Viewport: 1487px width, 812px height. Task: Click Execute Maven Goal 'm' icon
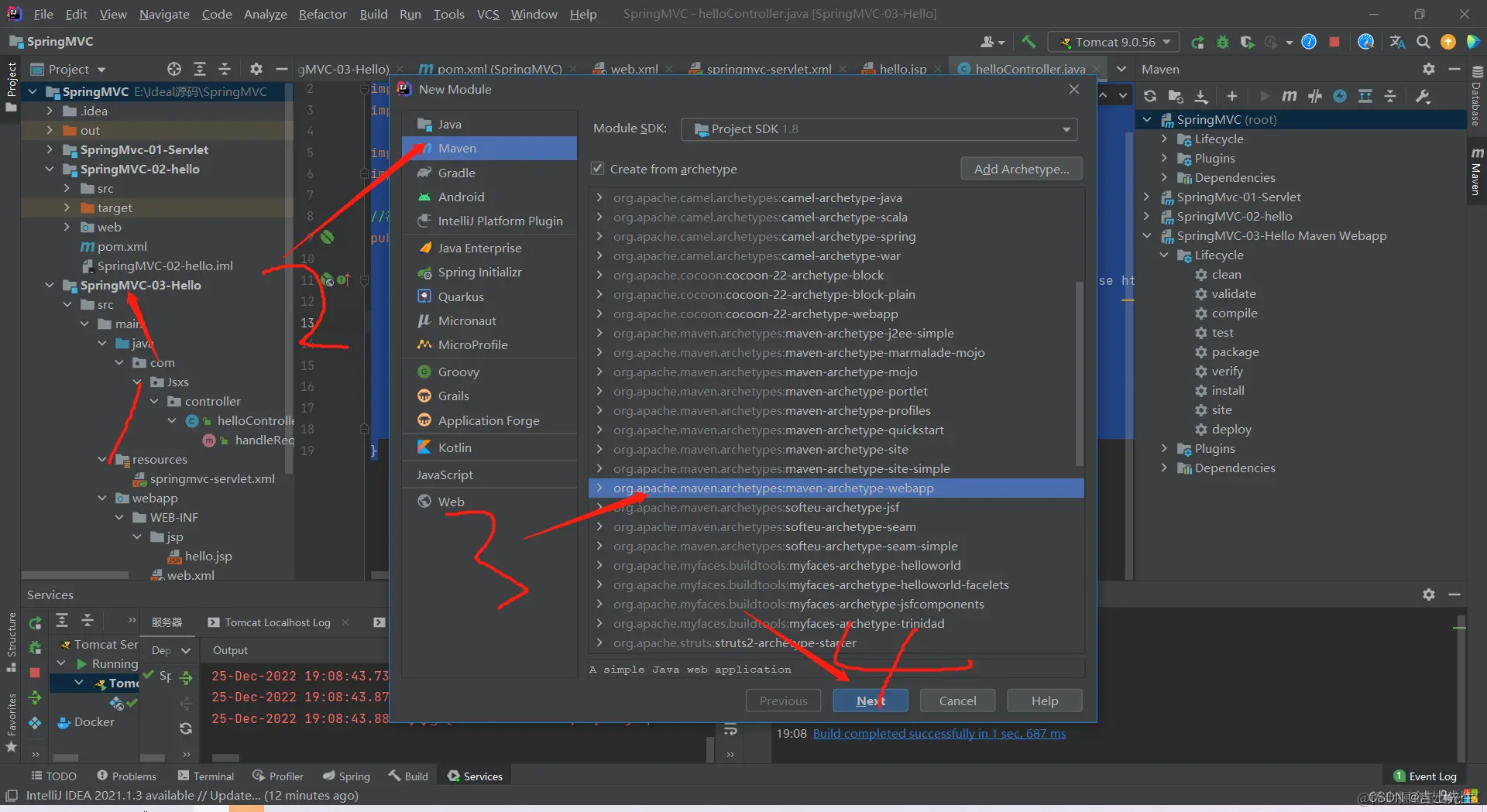(x=1289, y=96)
